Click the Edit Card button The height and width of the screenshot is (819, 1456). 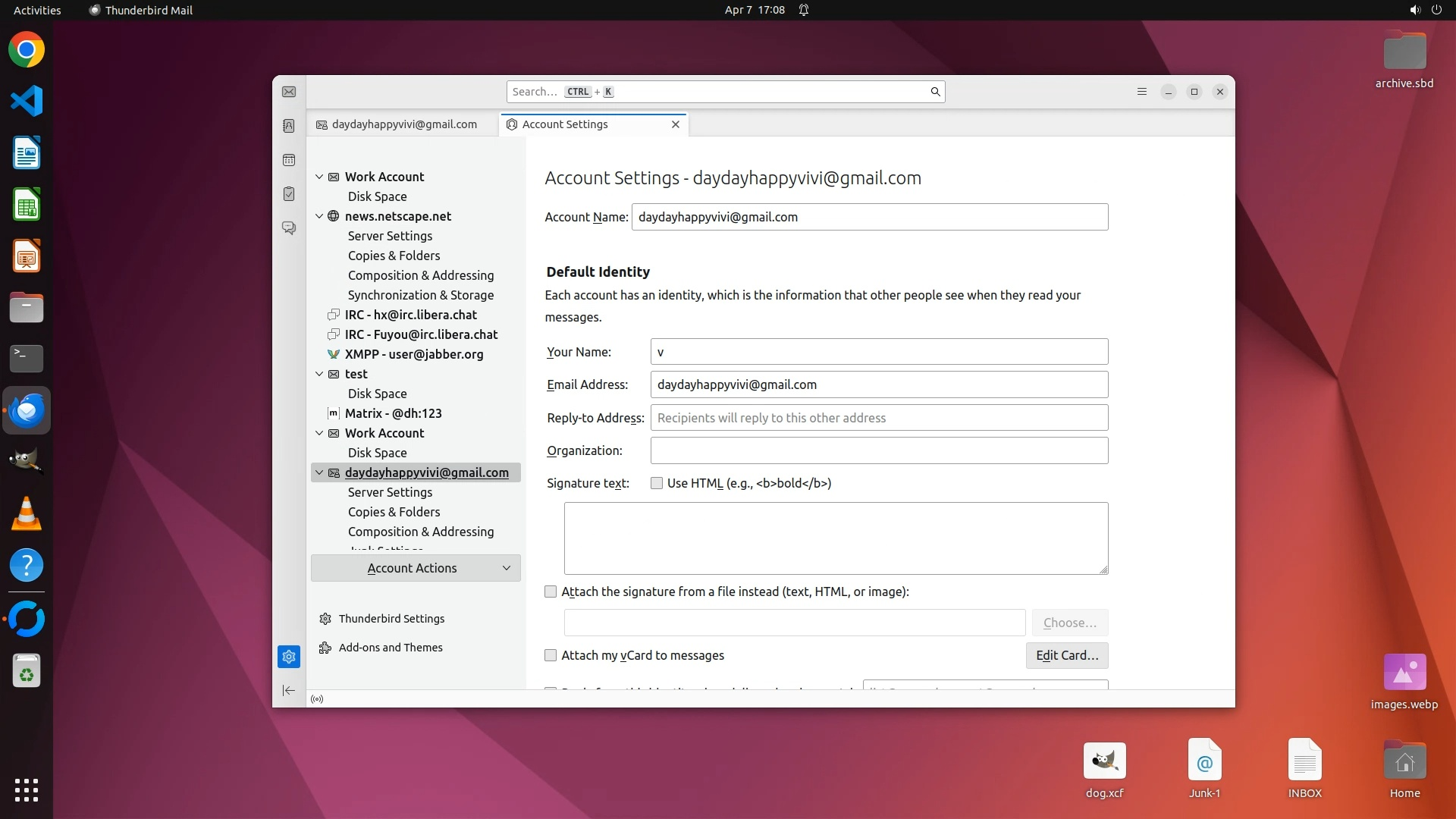tap(1066, 655)
